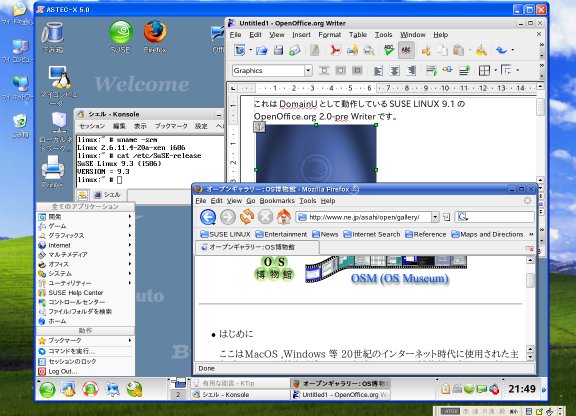Viewport: 576px width, 416px height.
Task: Click the Paste icon in Writer toolbar
Action: pos(458,50)
